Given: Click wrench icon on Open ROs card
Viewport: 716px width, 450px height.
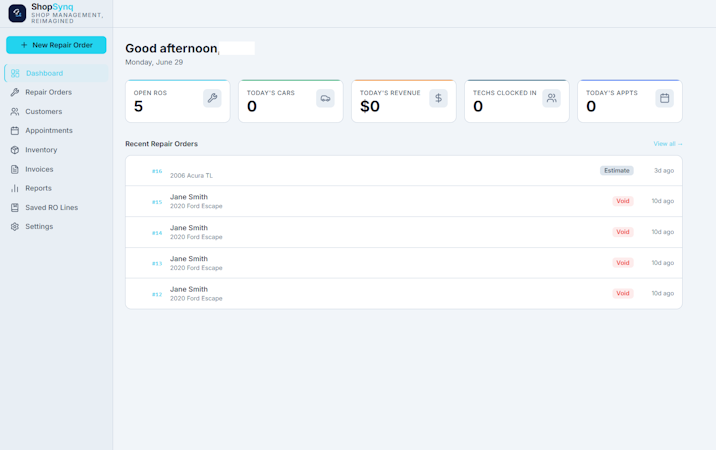Looking at the screenshot, I should [x=212, y=98].
